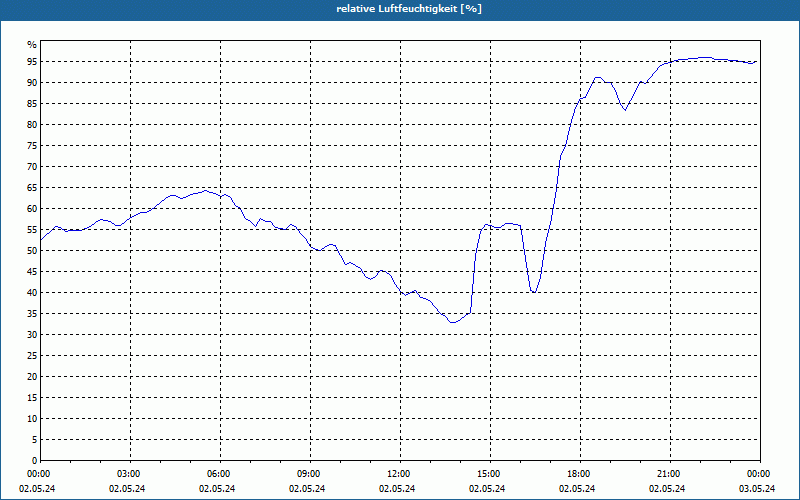Click the Y-axis value 50
This screenshot has height=500, width=800.
click(x=32, y=251)
